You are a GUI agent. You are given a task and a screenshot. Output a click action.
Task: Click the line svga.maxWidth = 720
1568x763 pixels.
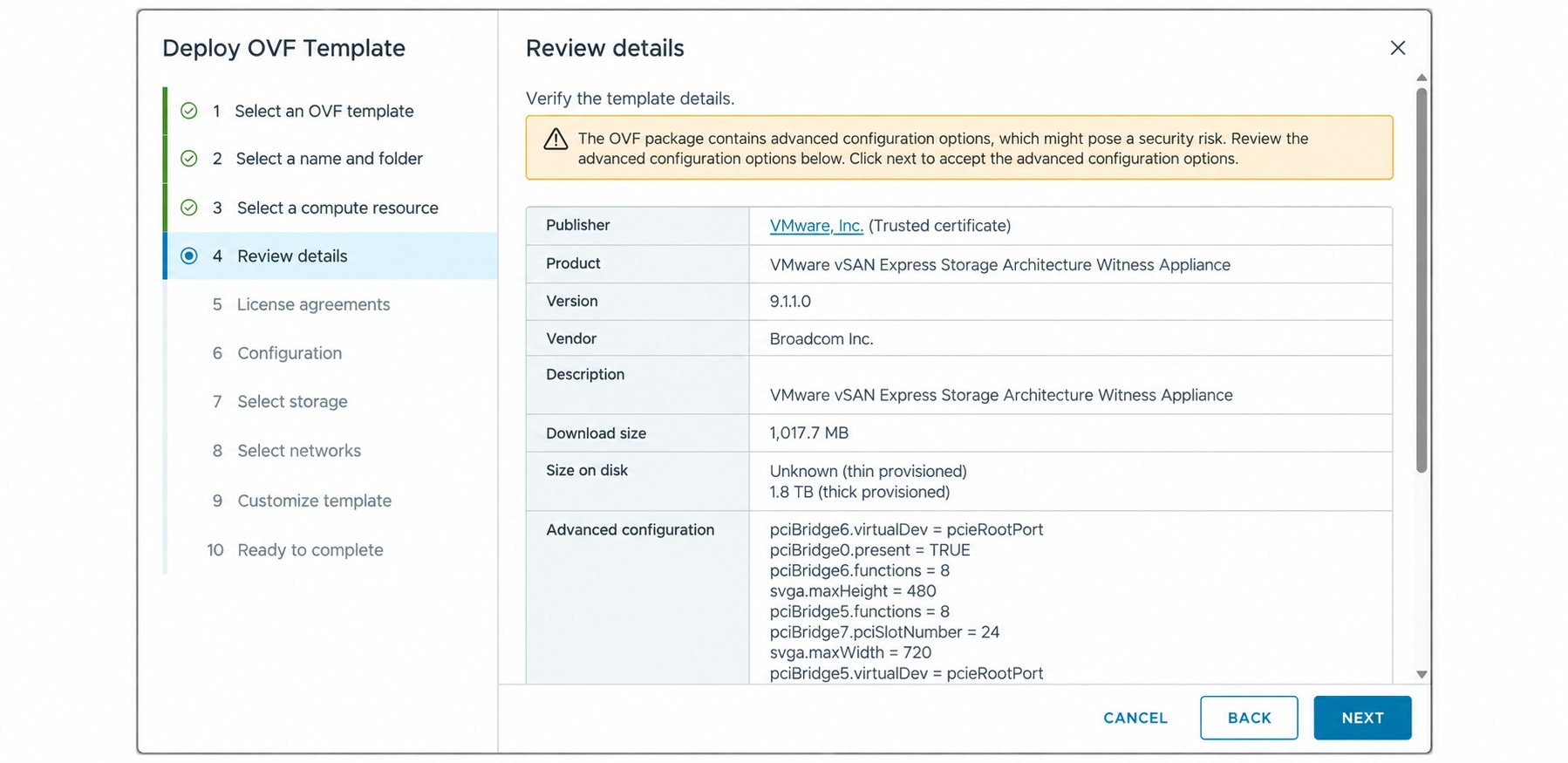(x=850, y=653)
